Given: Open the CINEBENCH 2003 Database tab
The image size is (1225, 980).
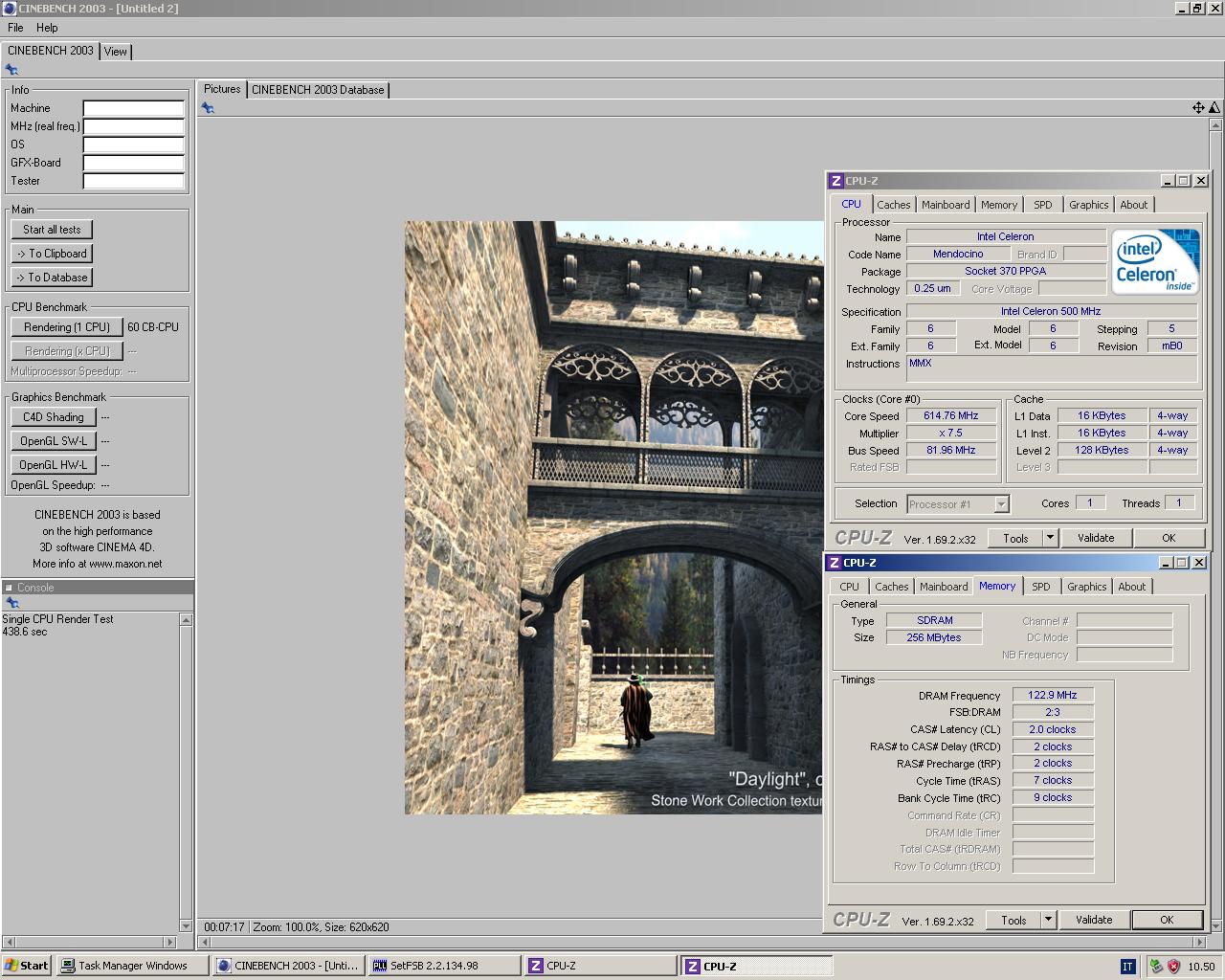Looking at the screenshot, I should point(318,90).
